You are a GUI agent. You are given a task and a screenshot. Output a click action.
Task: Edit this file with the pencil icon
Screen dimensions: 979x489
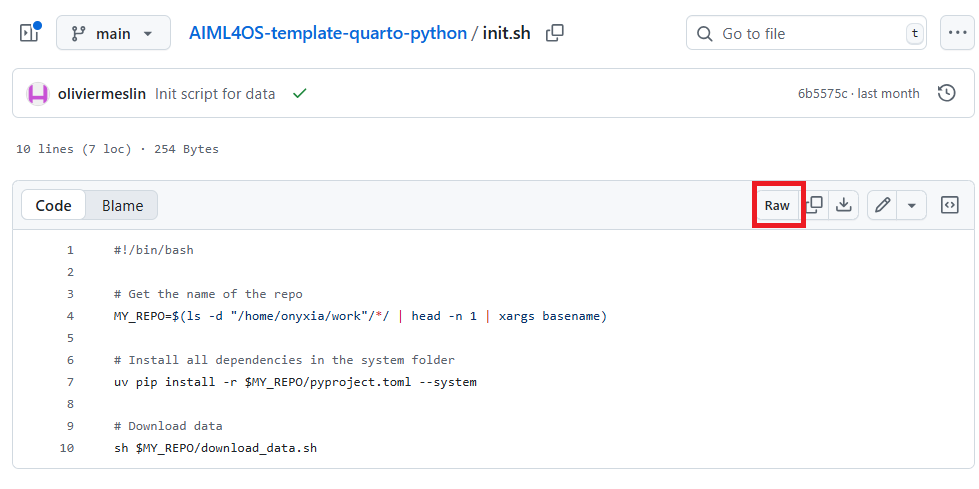point(882,205)
